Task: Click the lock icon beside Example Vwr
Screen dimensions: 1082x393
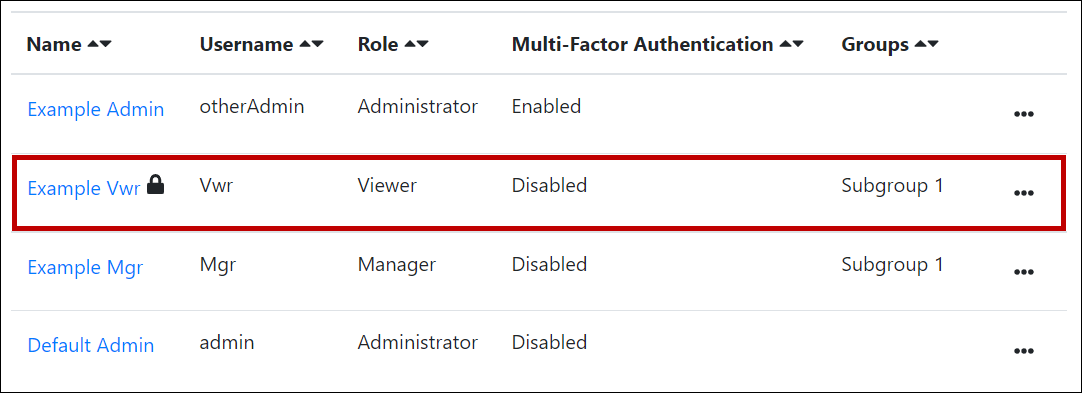Action: (x=156, y=185)
